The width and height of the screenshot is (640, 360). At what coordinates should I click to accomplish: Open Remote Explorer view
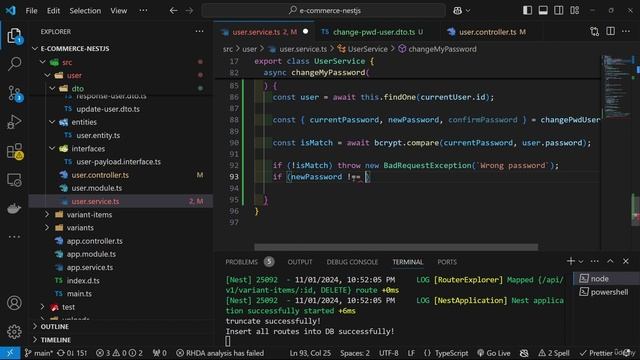tap(14, 180)
